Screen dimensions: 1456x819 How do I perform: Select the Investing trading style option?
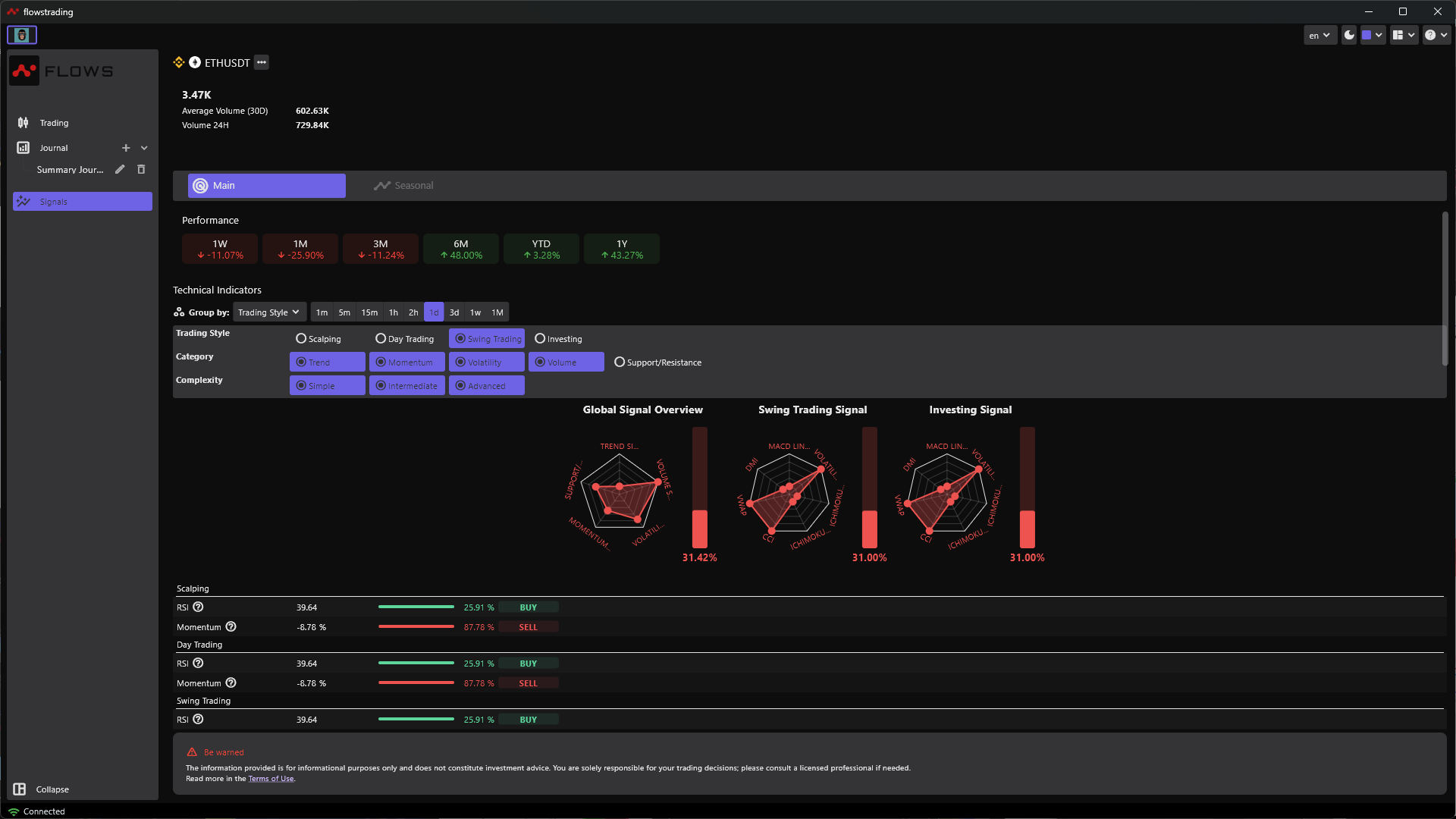(x=540, y=339)
